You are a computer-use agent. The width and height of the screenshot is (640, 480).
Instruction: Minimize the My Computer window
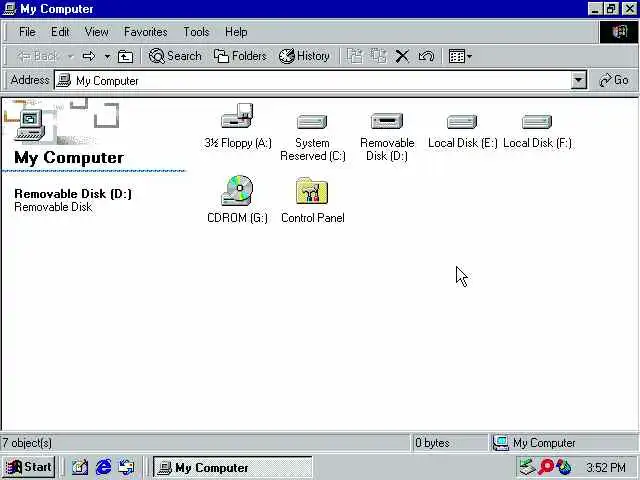[x=595, y=9]
